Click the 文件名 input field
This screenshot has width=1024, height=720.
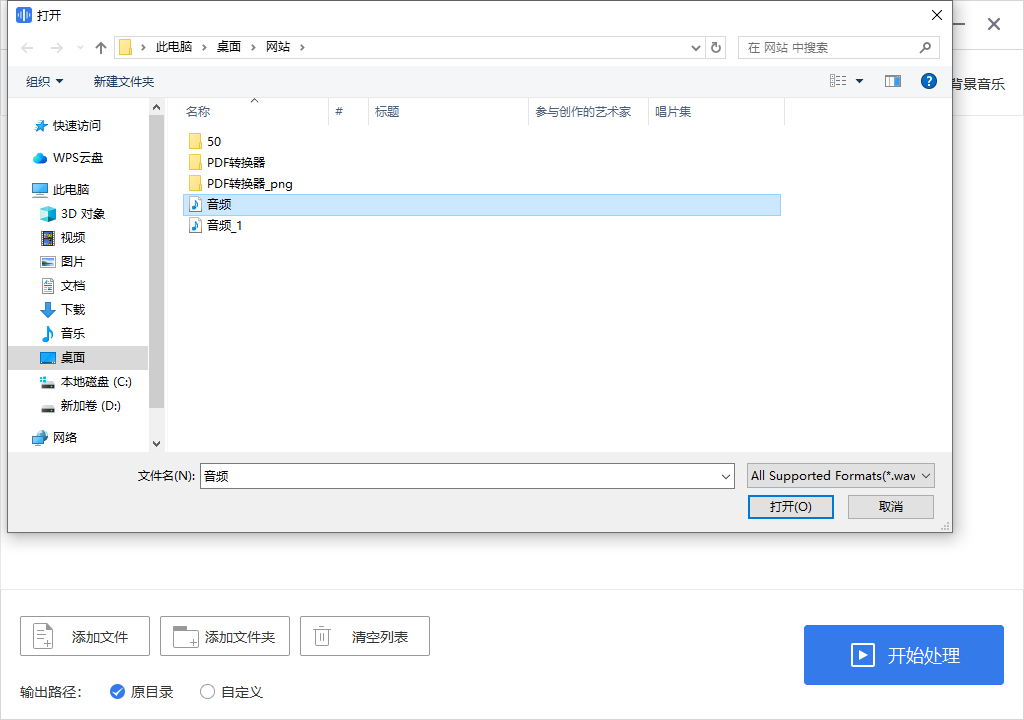pyautogui.click(x=460, y=476)
